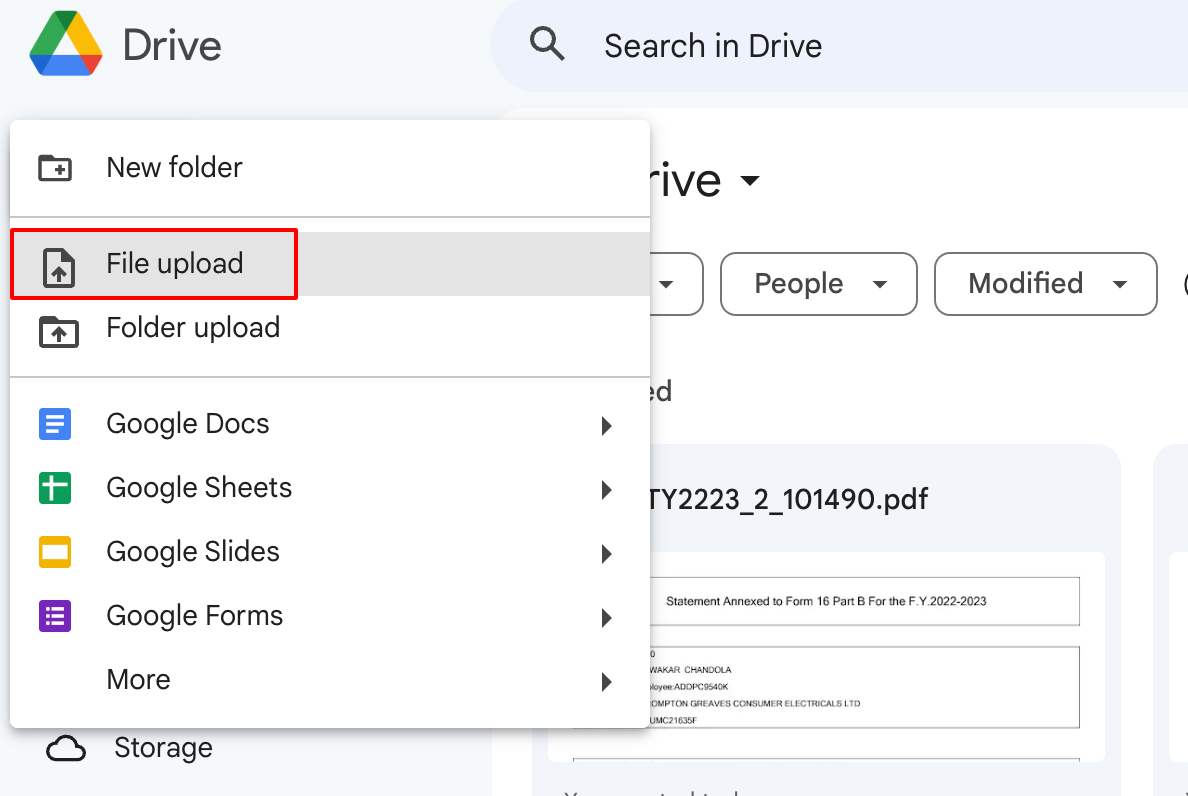This screenshot has height=796, width=1188.
Task: Click New folder to create one
Action: tap(174, 167)
